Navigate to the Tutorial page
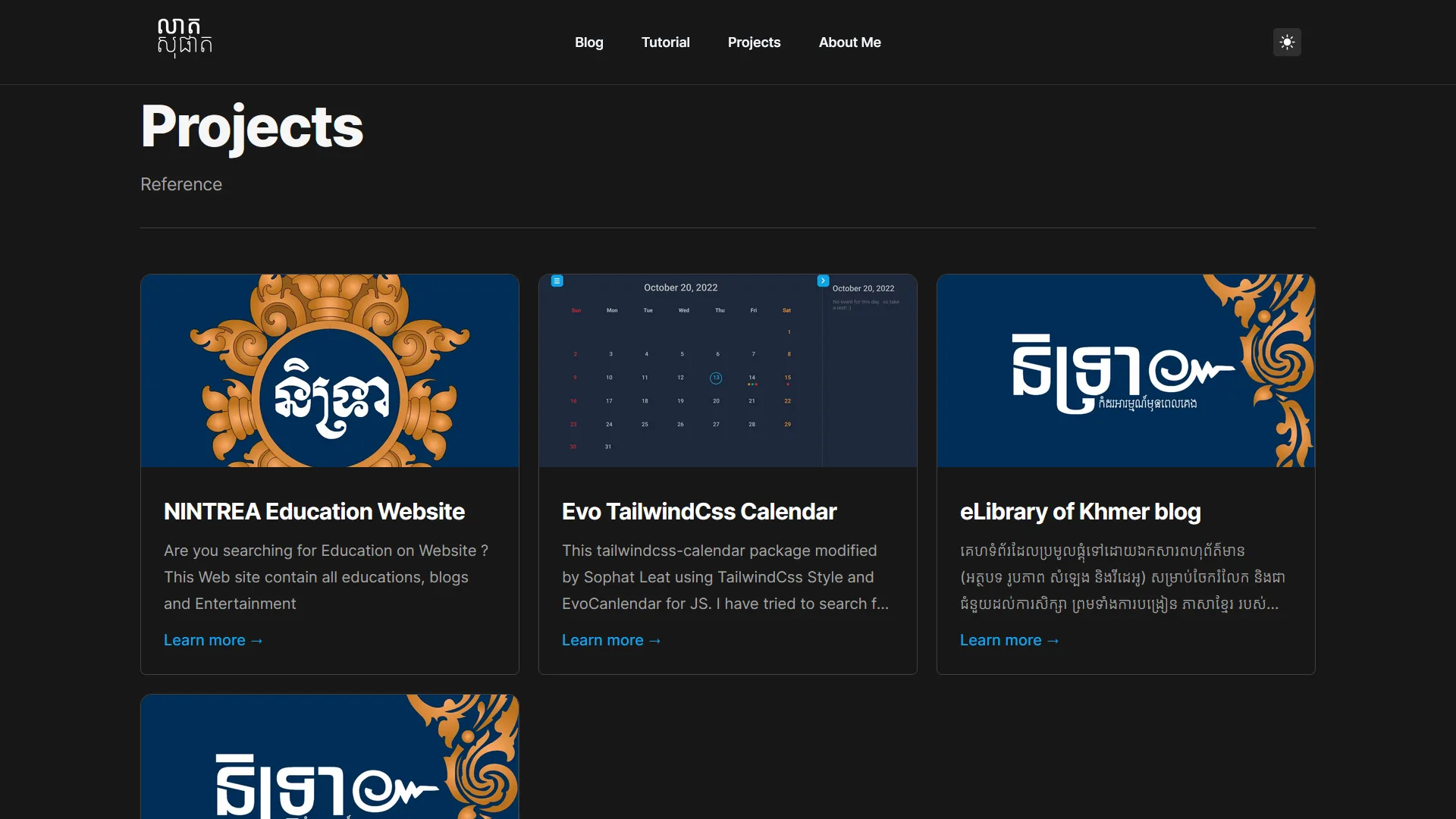 coord(665,42)
